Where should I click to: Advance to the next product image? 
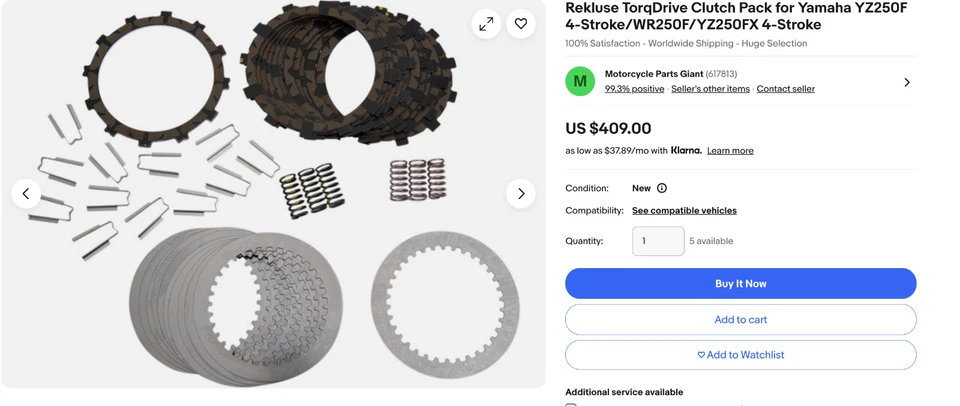pyautogui.click(x=521, y=194)
